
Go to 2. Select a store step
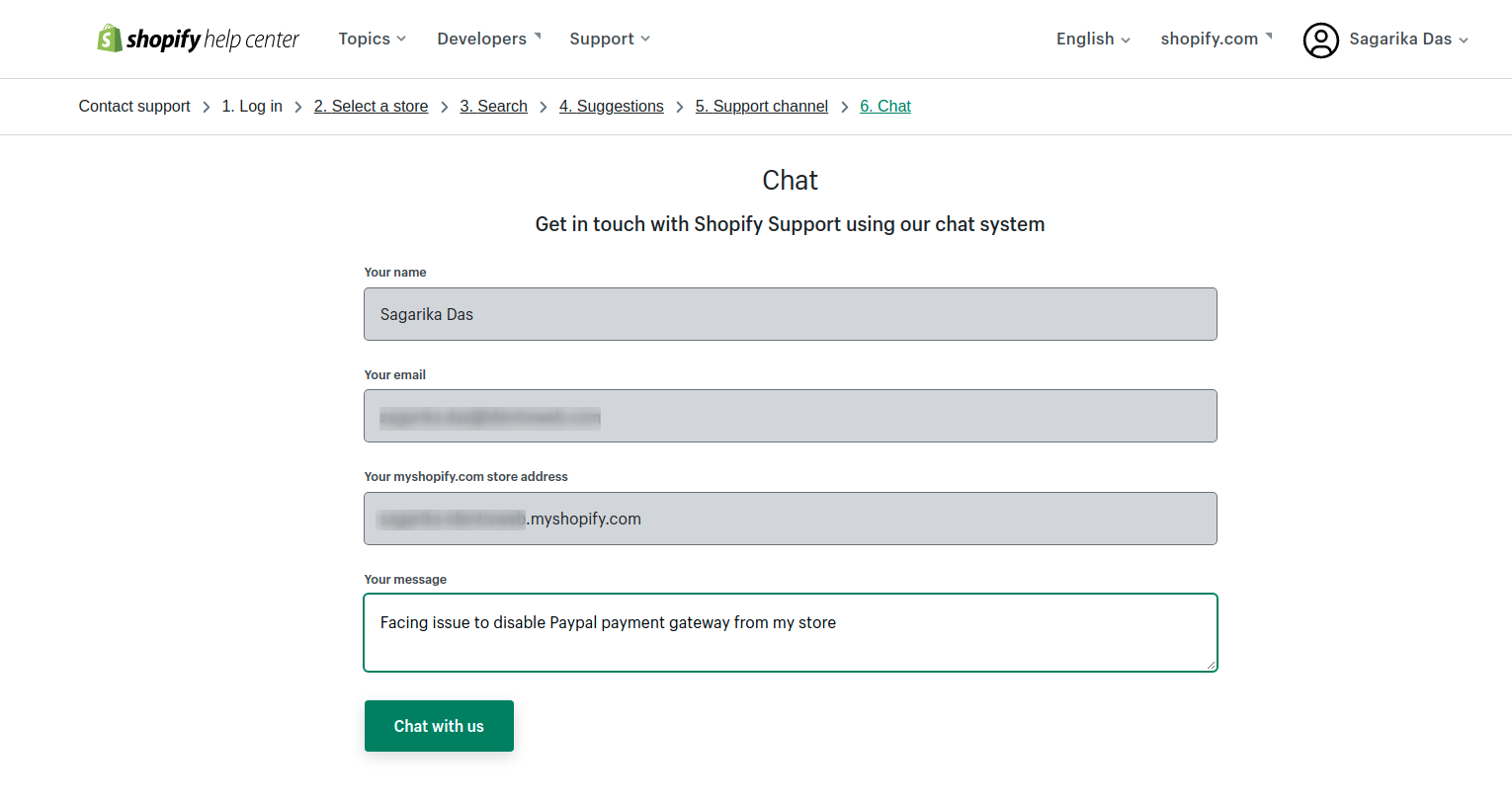pyautogui.click(x=371, y=106)
